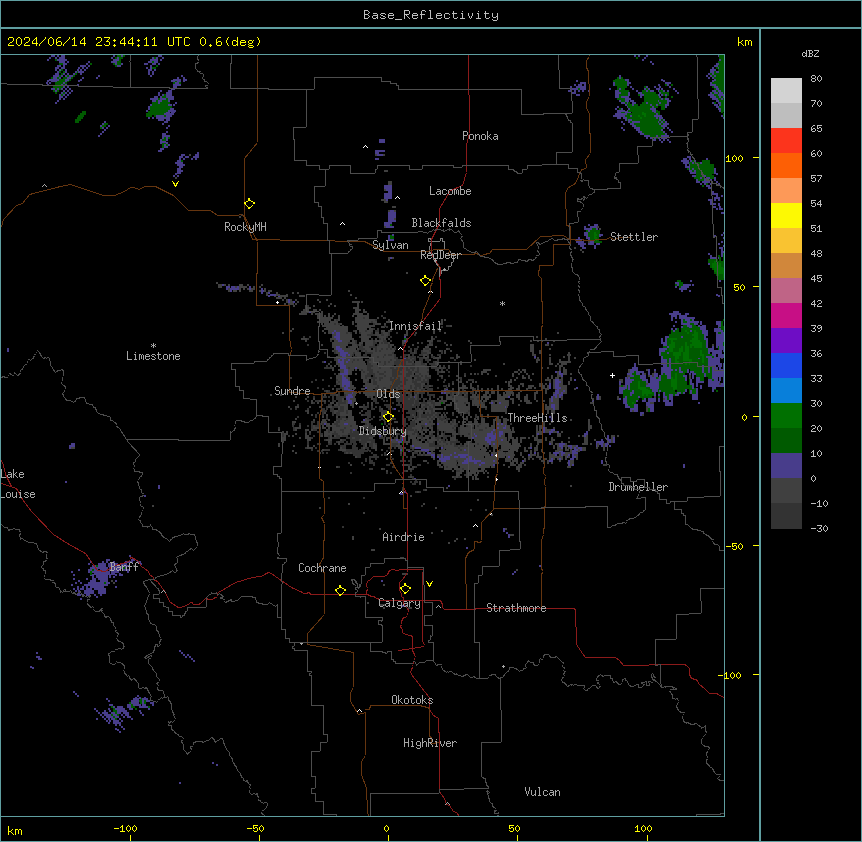Select the Sylvan label

click(x=390, y=245)
